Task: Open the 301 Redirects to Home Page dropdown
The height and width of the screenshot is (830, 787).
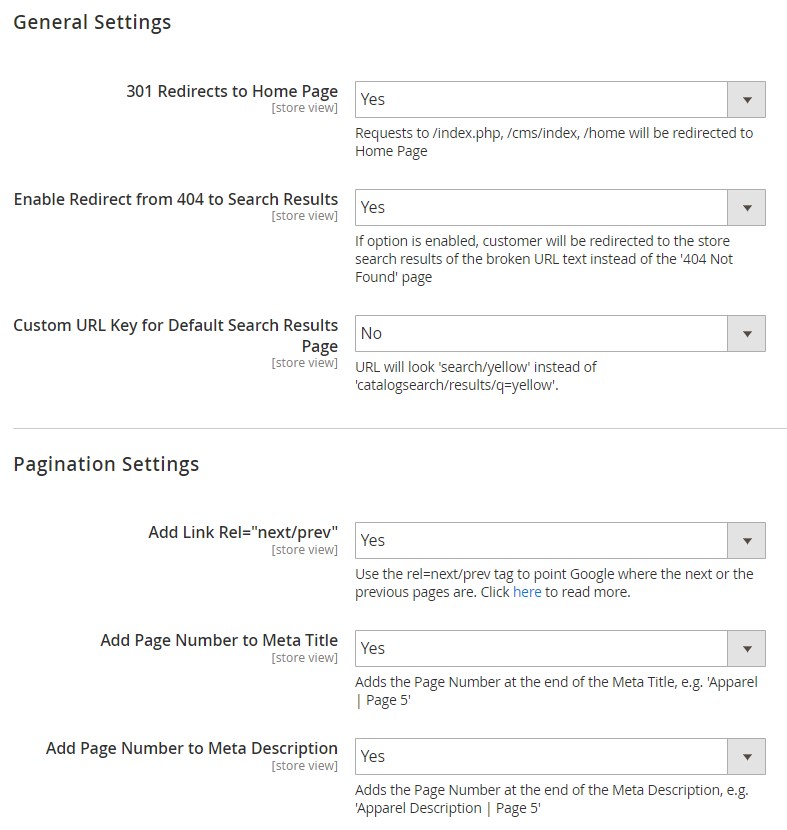Action: pos(560,100)
